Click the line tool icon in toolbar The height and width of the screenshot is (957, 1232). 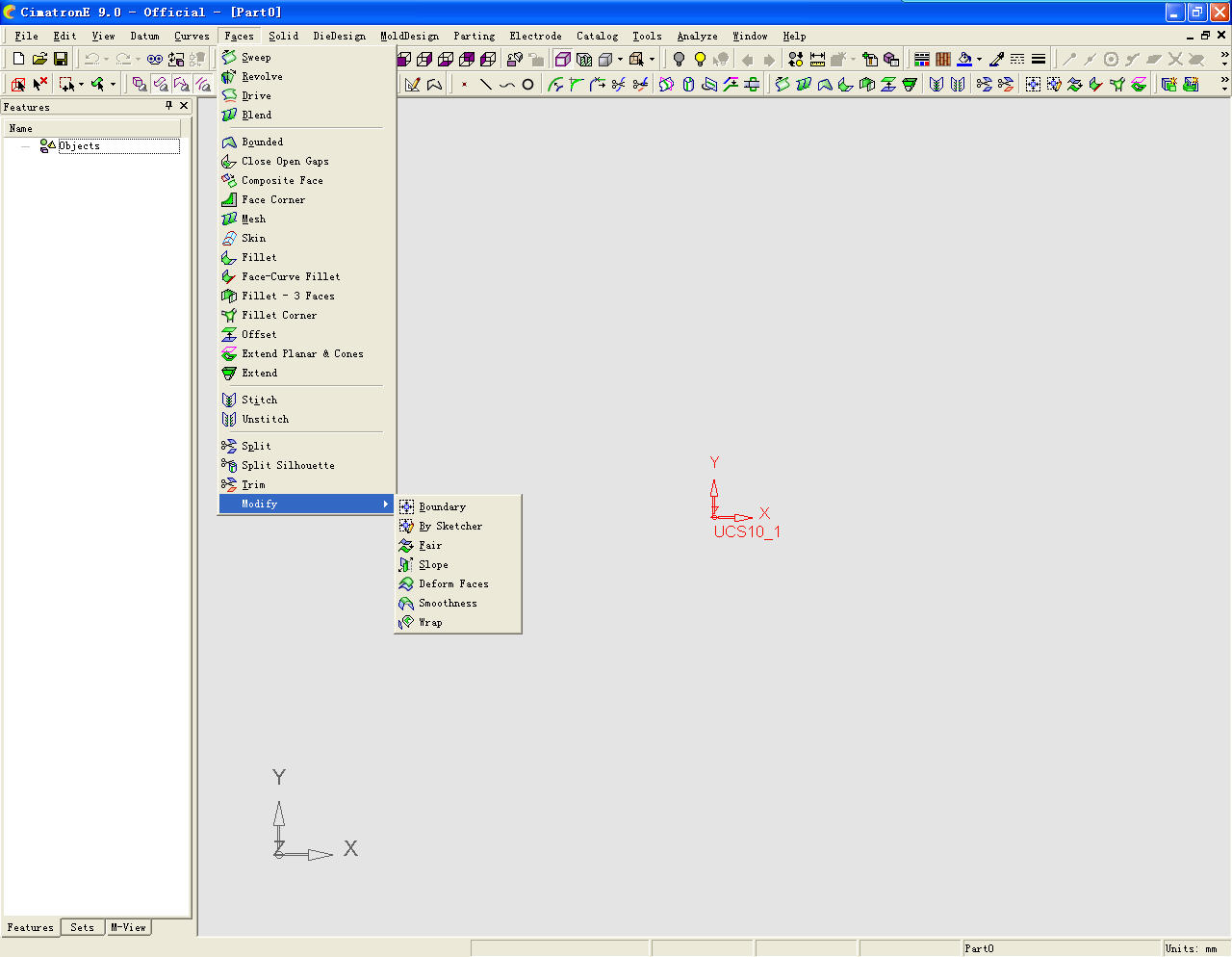tap(485, 84)
